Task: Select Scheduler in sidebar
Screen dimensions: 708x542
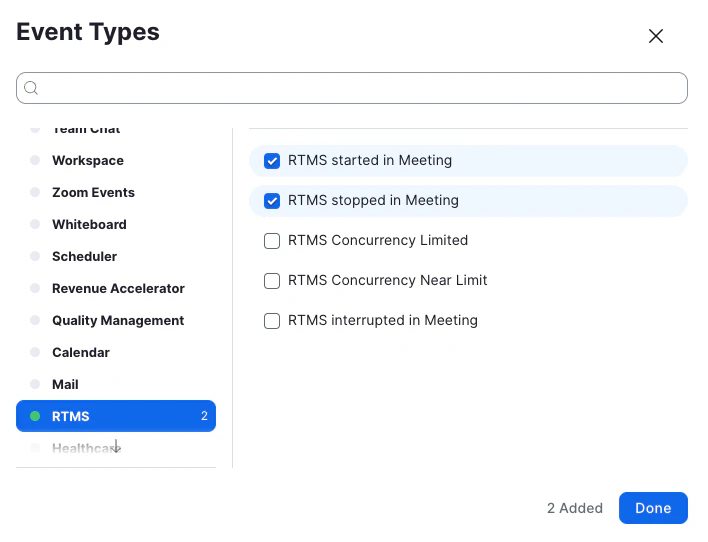Action: coord(84,257)
